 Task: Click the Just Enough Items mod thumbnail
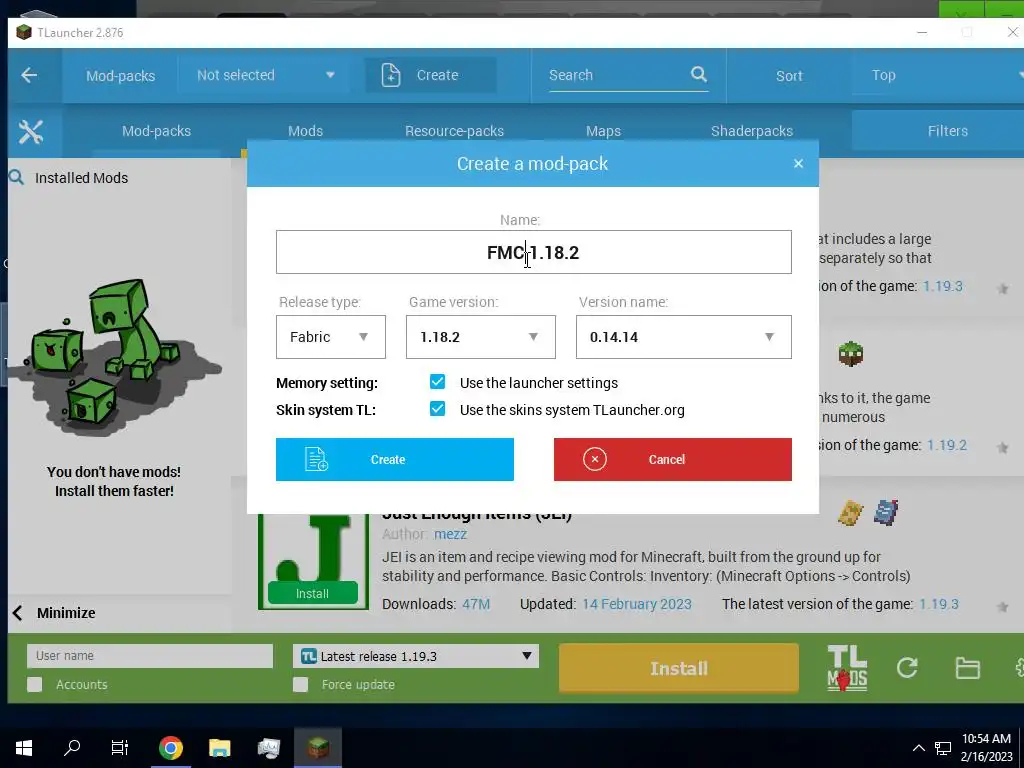point(313,562)
